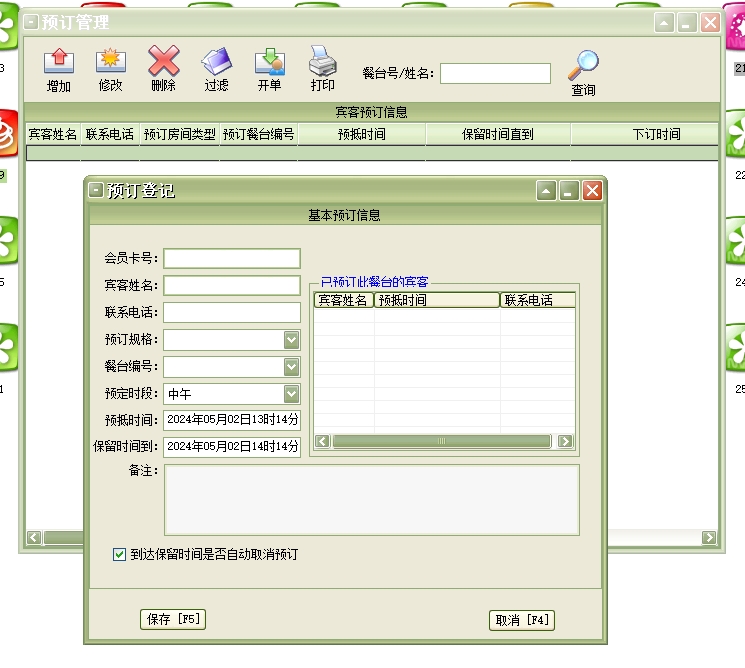The width and height of the screenshot is (745, 668).
Task: Click the 宾客姓名 column header in main table
Action: click(x=53, y=134)
